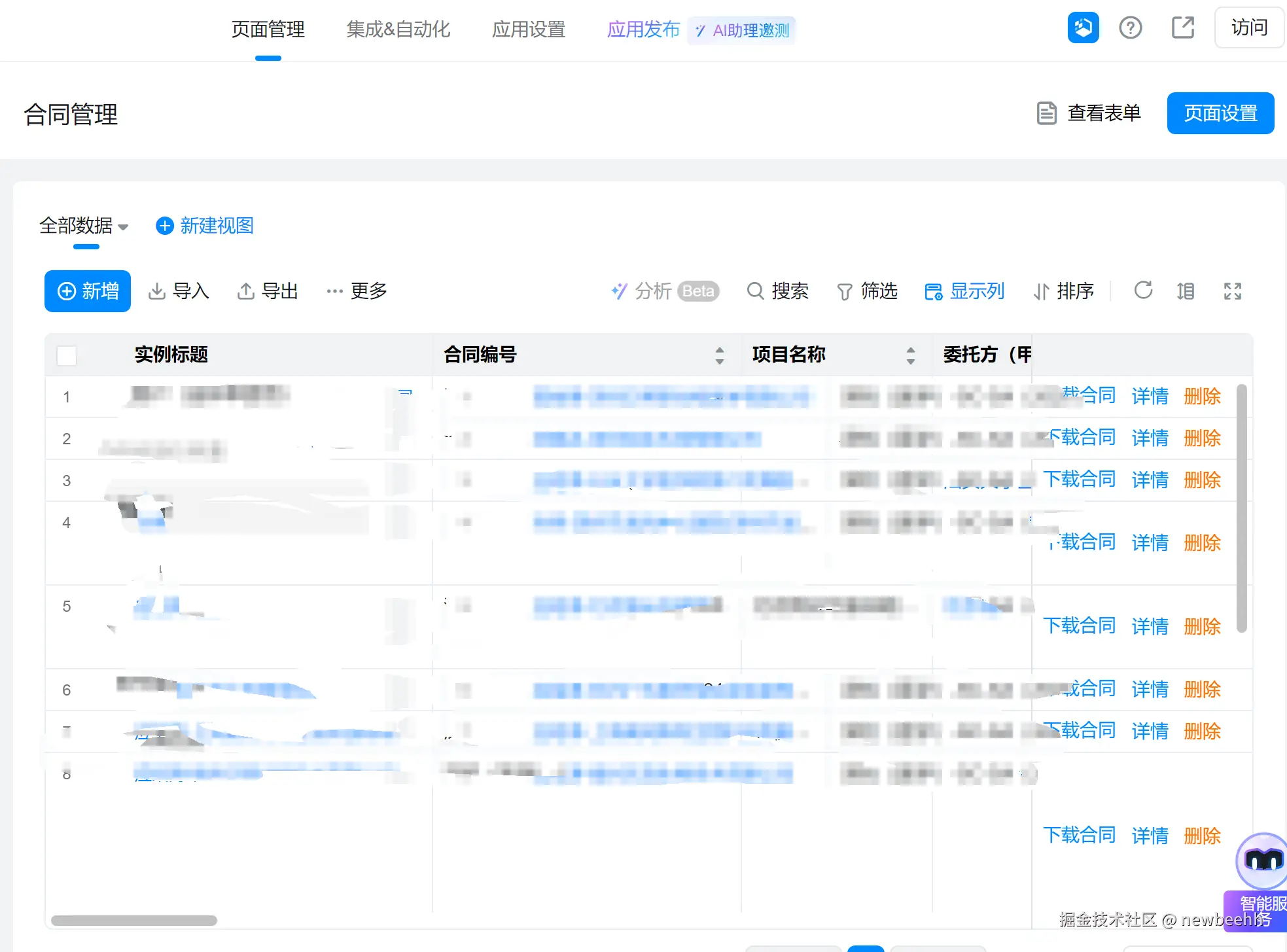Toggle the select-all header checkbox
Screen dimensions: 1287x952
[67, 355]
